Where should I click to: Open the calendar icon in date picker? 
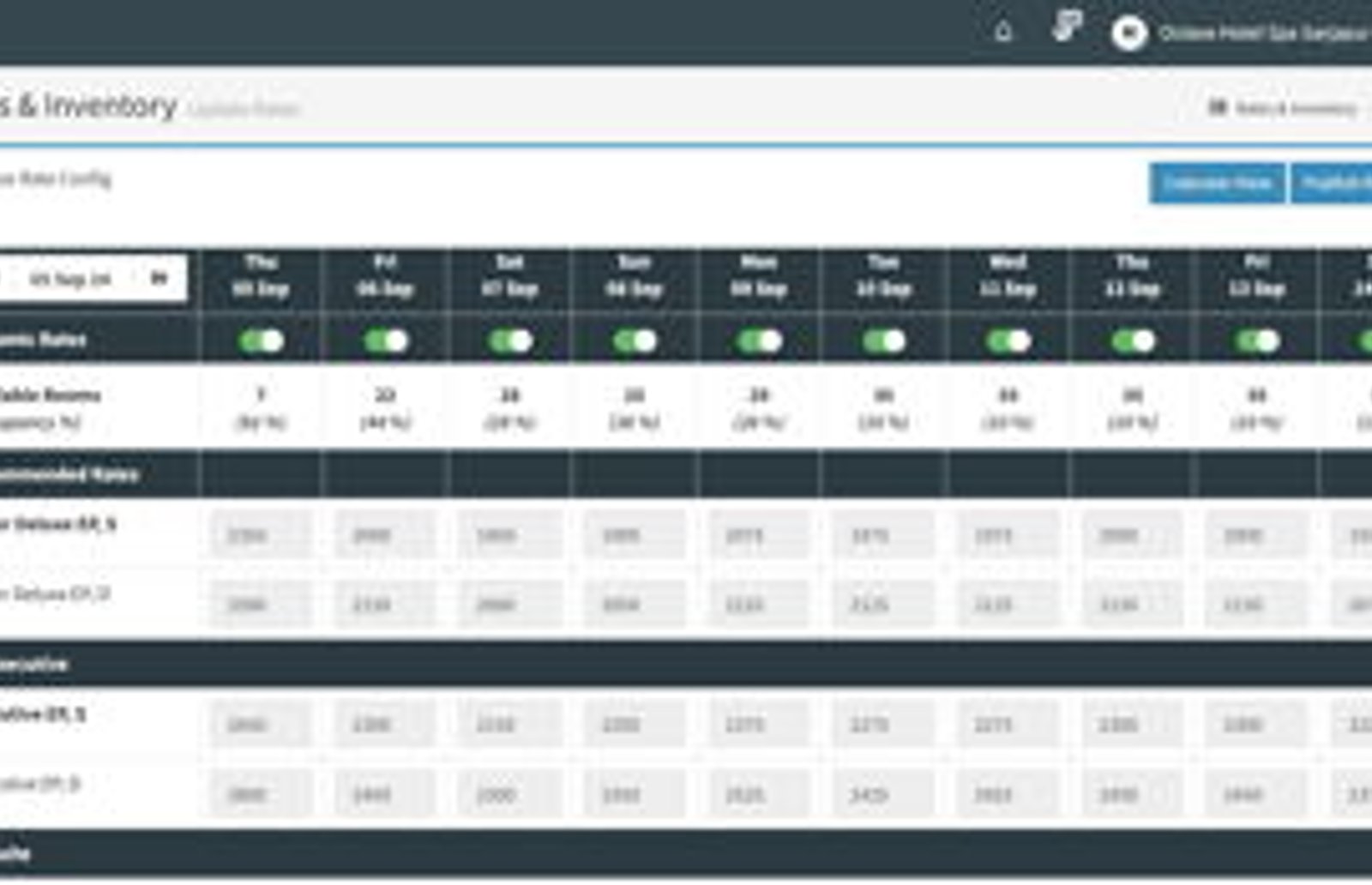[159, 278]
